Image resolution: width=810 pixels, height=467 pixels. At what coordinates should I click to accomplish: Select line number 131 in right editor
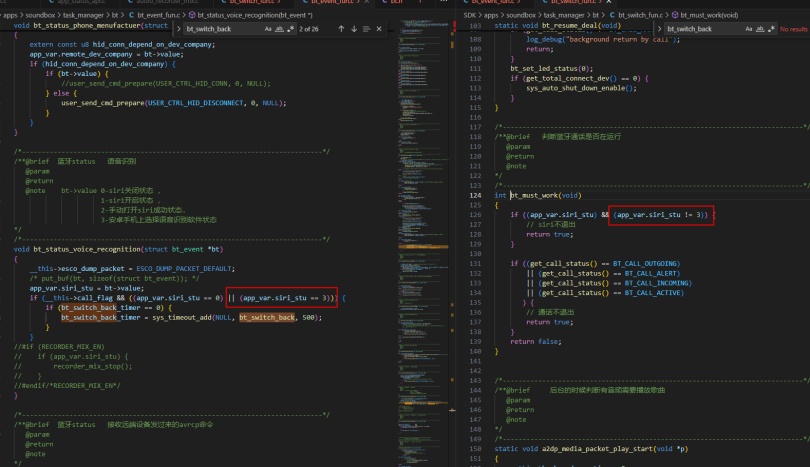point(475,263)
